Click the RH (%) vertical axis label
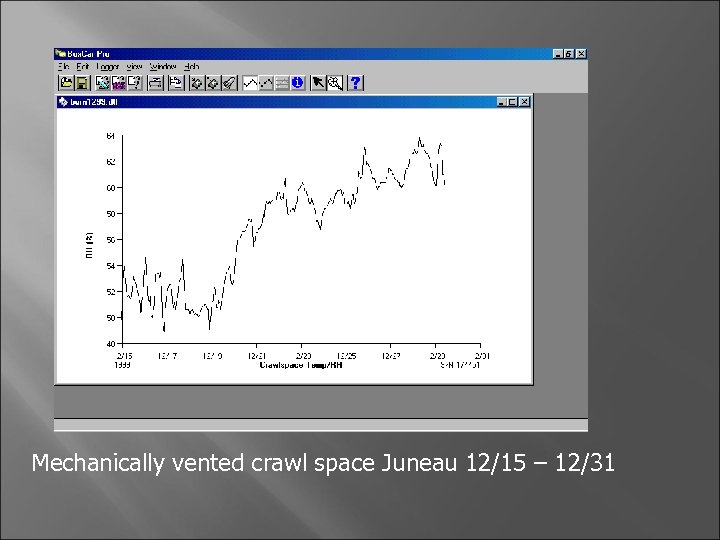 (89, 245)
